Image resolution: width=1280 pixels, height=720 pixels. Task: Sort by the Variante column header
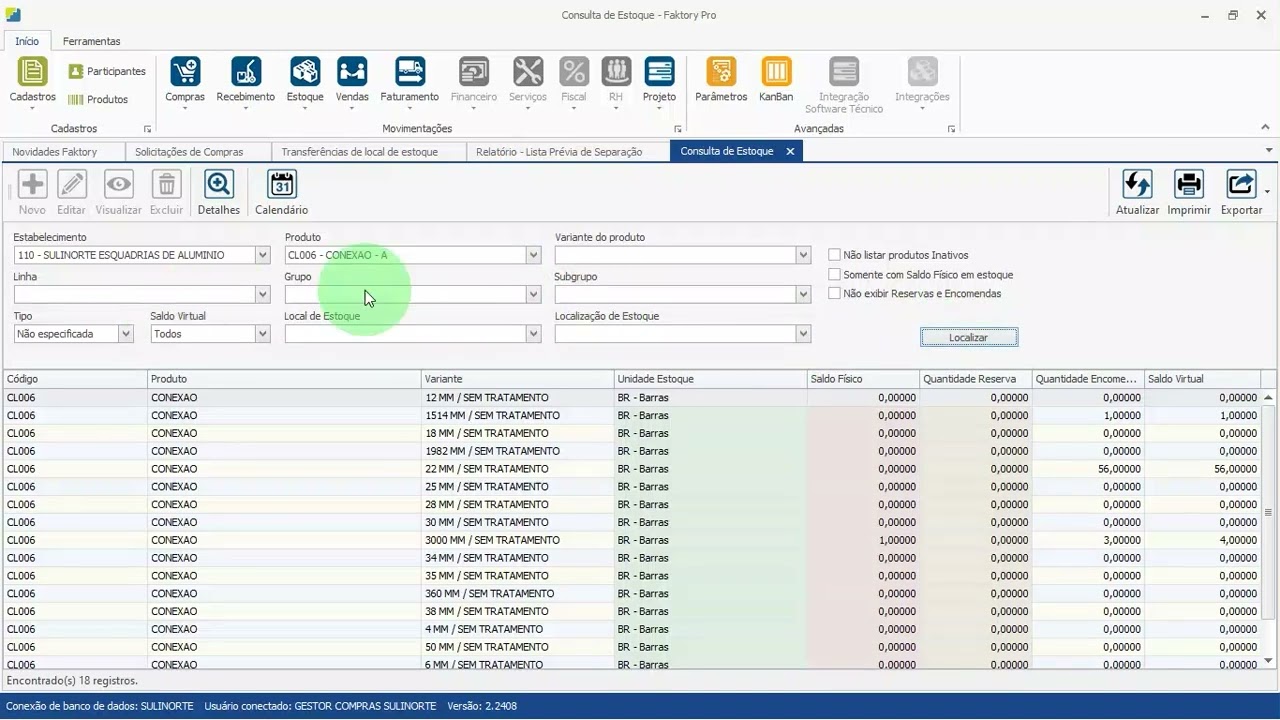[x=517, y=379]
